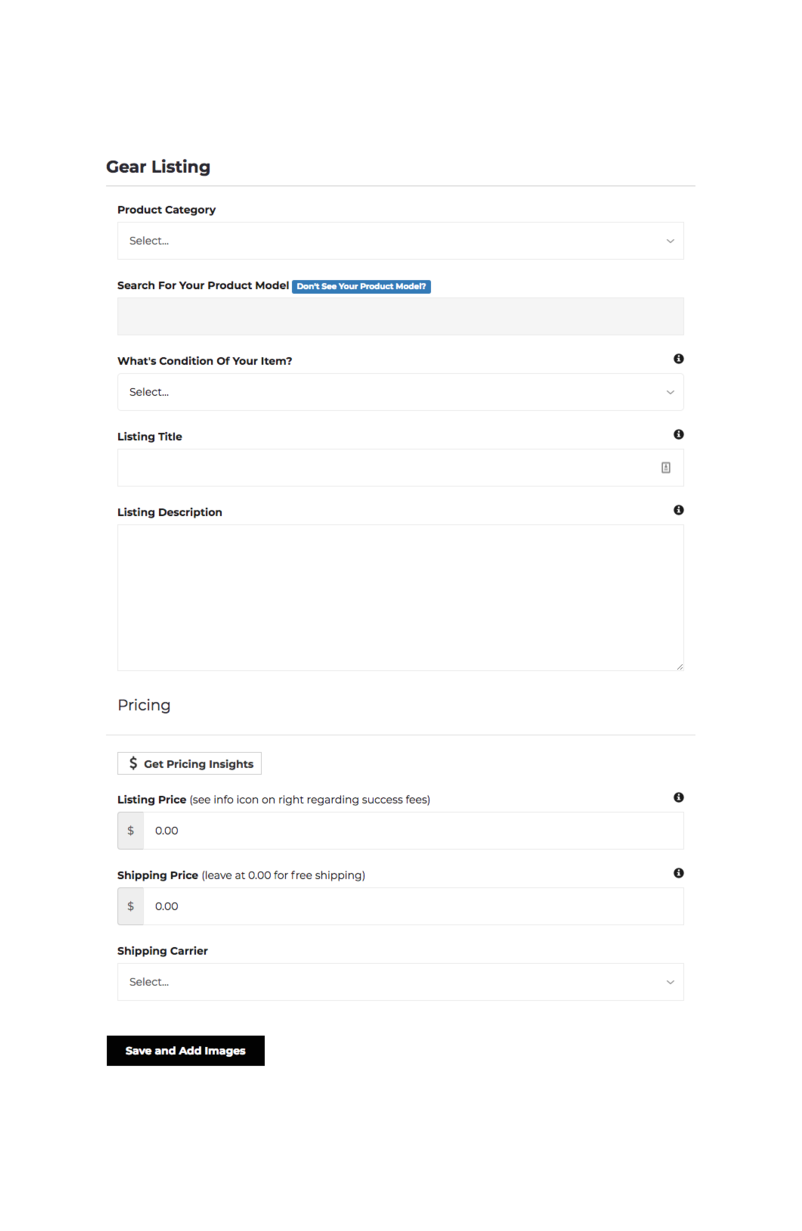Expand the item condition dropdown

[400, 392]
